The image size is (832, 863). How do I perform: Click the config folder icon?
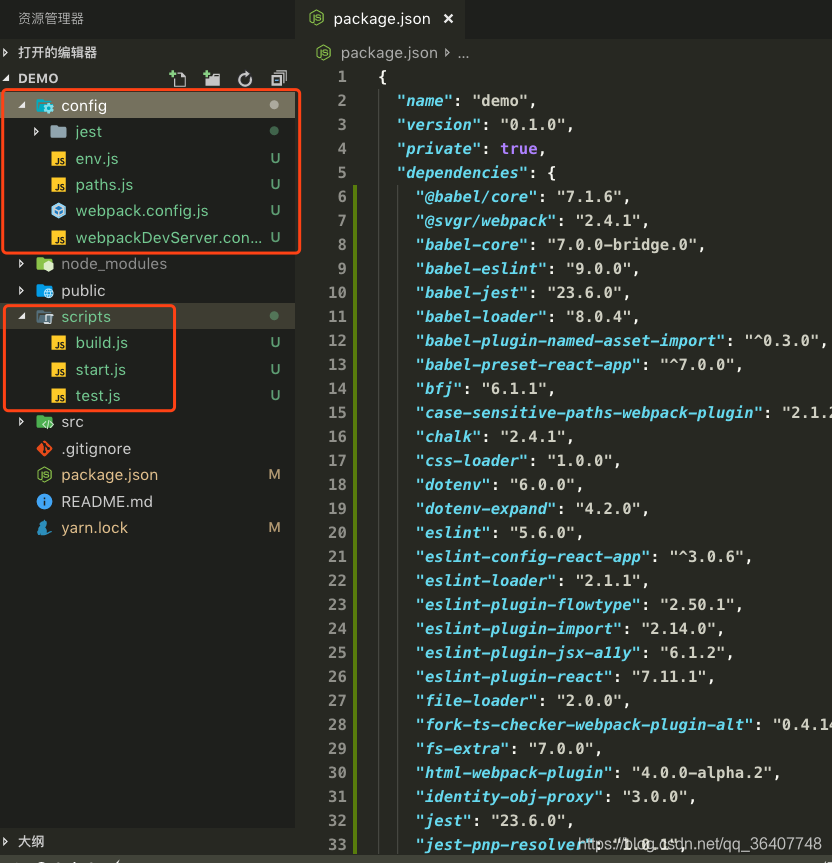click(x=45, y=105)
